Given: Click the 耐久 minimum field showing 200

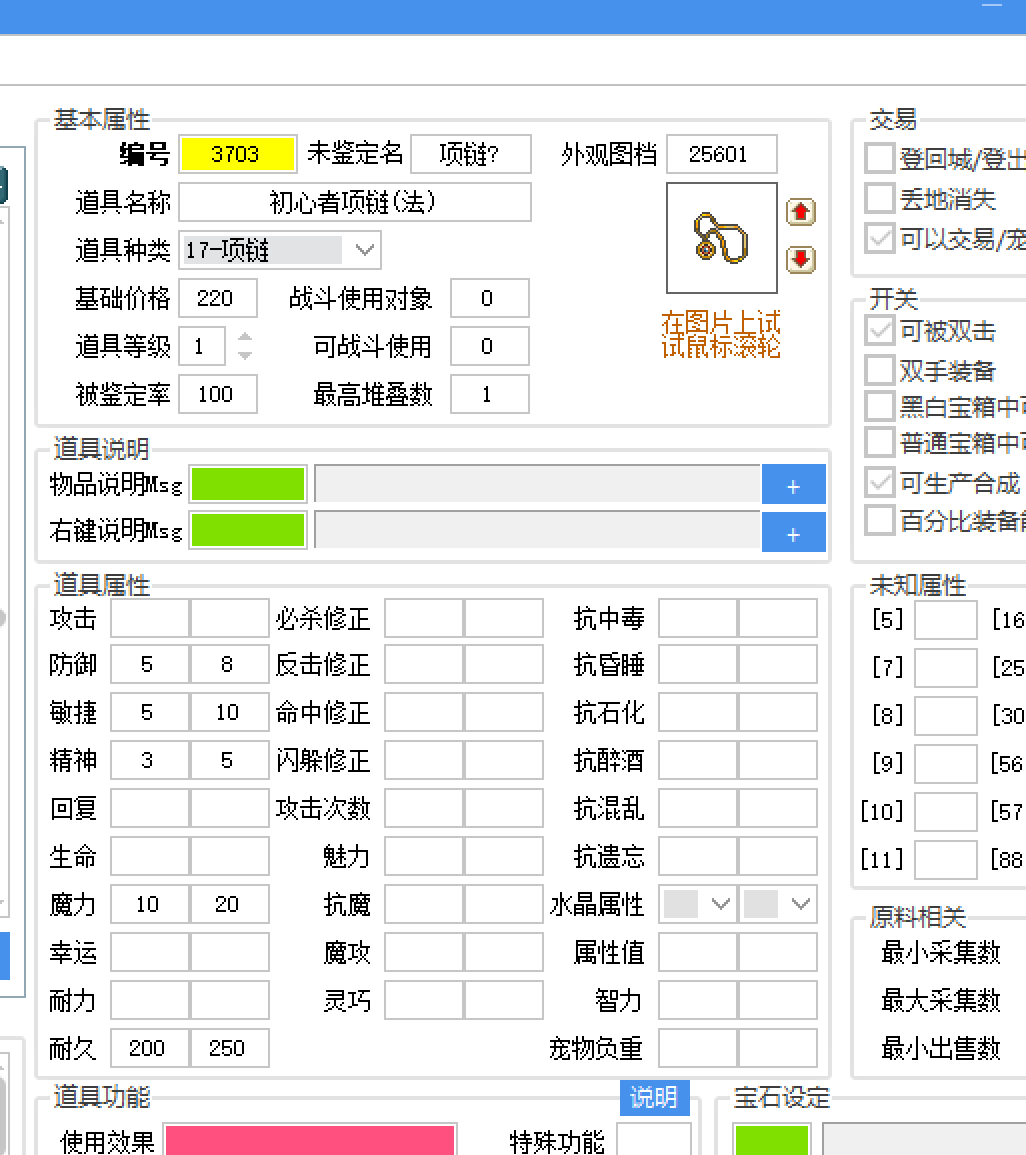Looking at the screenshot, I should (150, 1047).
